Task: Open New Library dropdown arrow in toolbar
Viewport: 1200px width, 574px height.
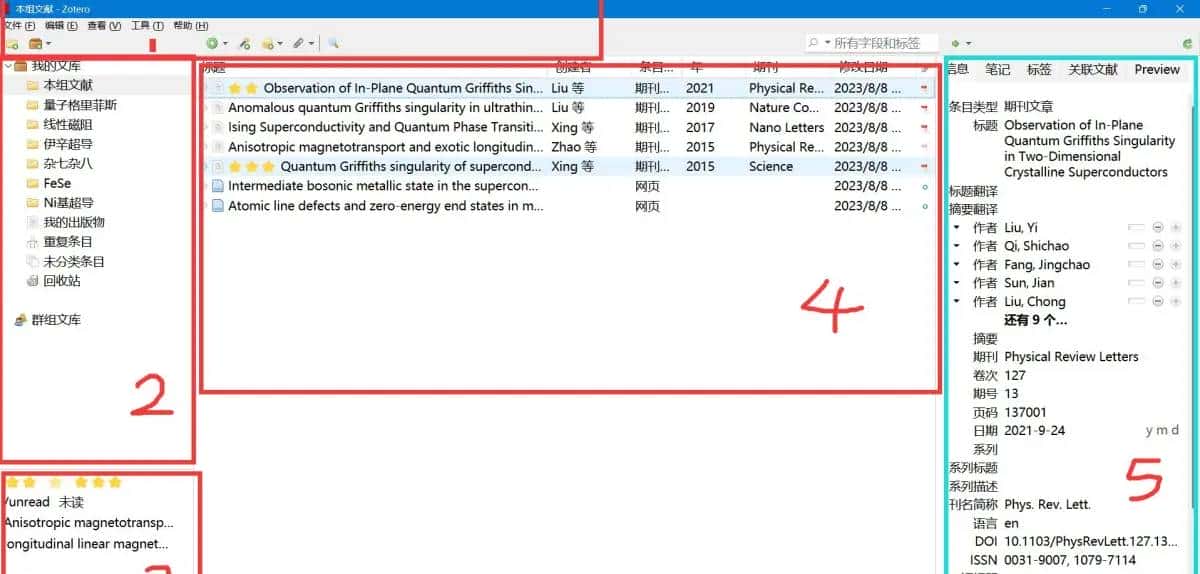Action: pos(48,44)
